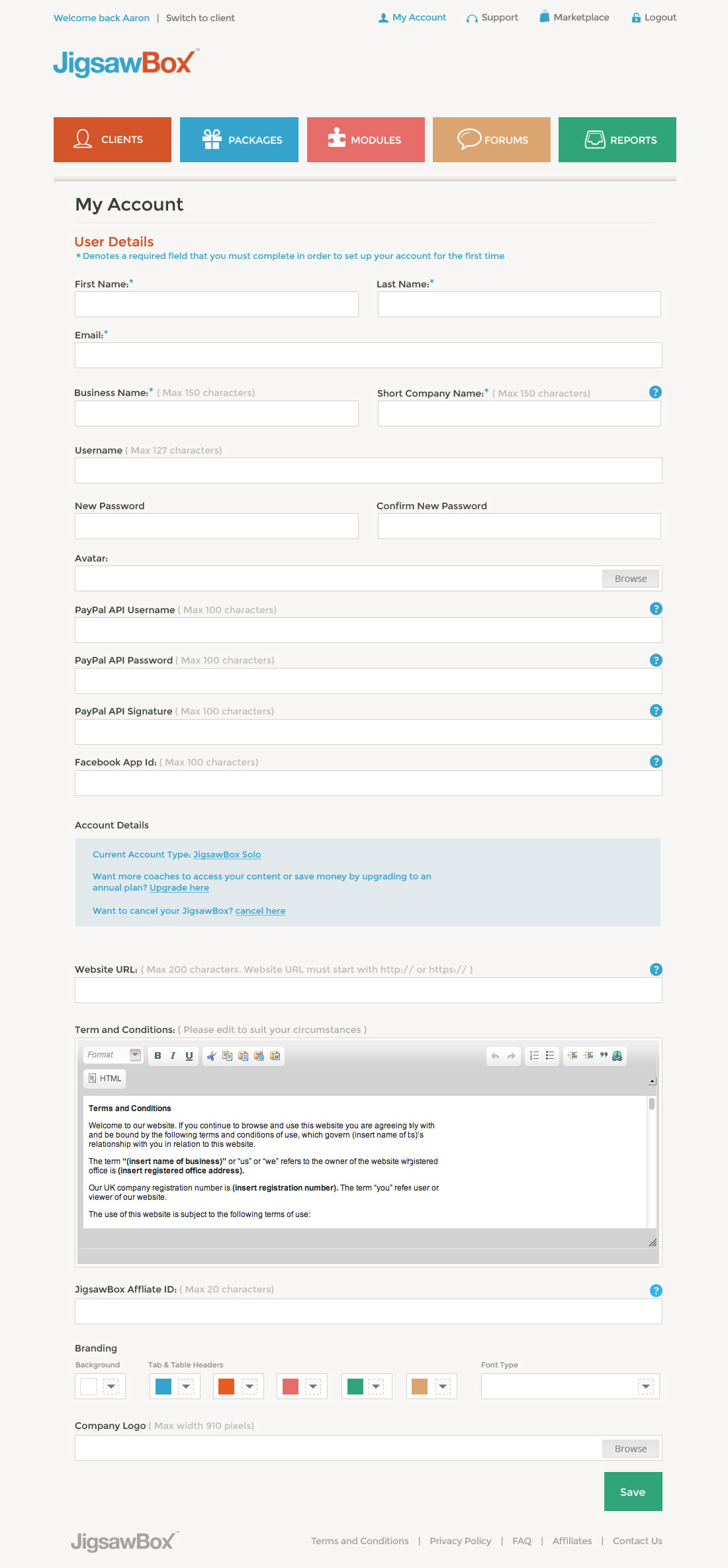Open the Clients tab

pos(113,140)
